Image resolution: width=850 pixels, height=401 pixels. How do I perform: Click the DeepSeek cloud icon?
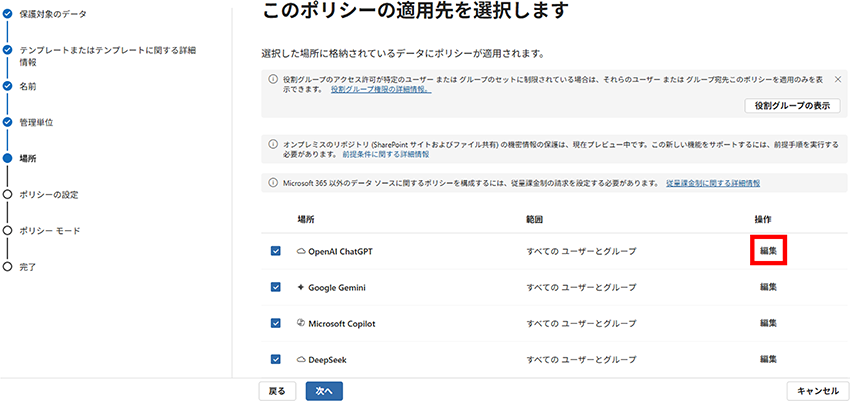301,359
